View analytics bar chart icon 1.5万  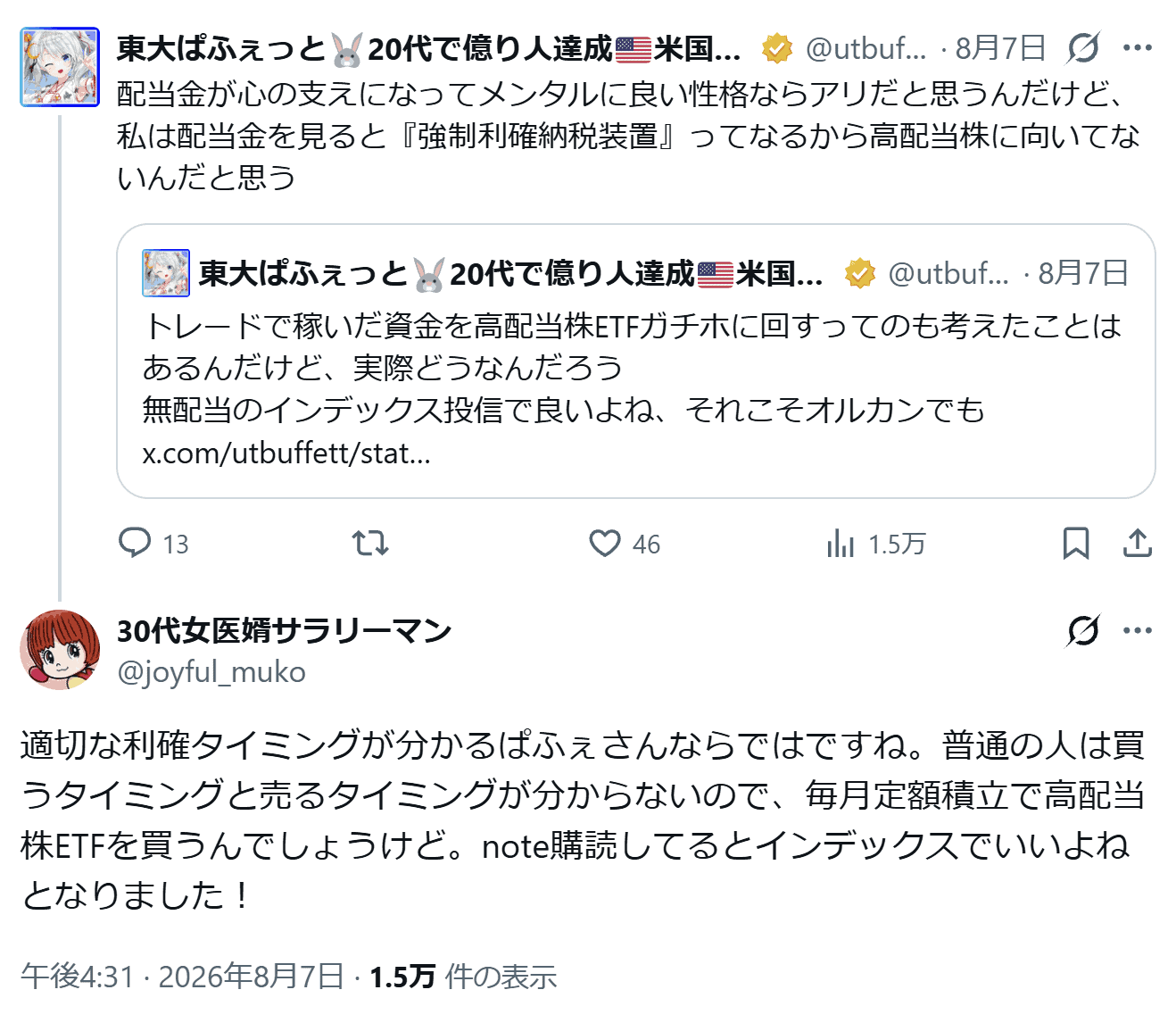pos(841,543)
